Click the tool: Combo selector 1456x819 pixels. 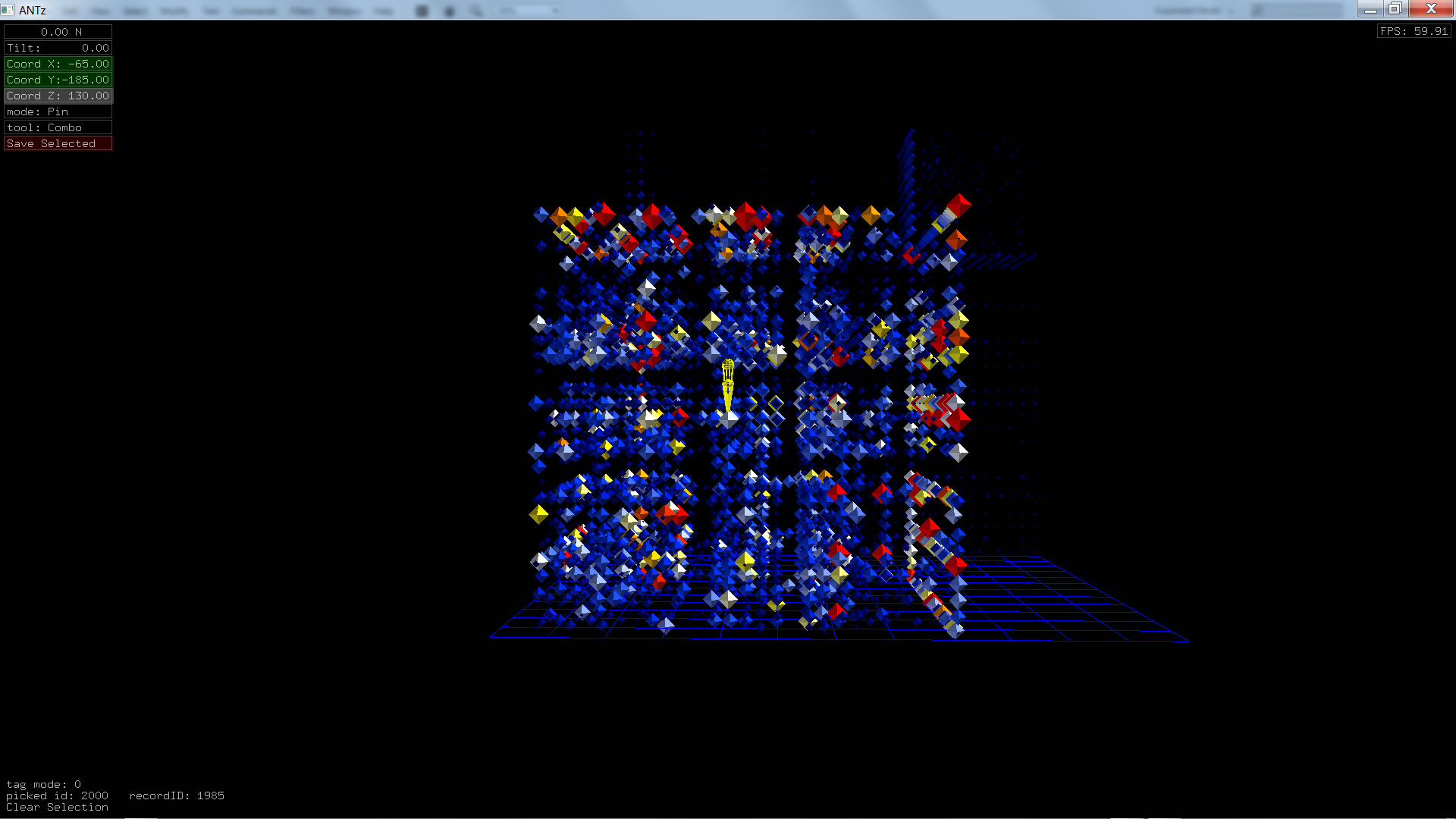point(58,127)
